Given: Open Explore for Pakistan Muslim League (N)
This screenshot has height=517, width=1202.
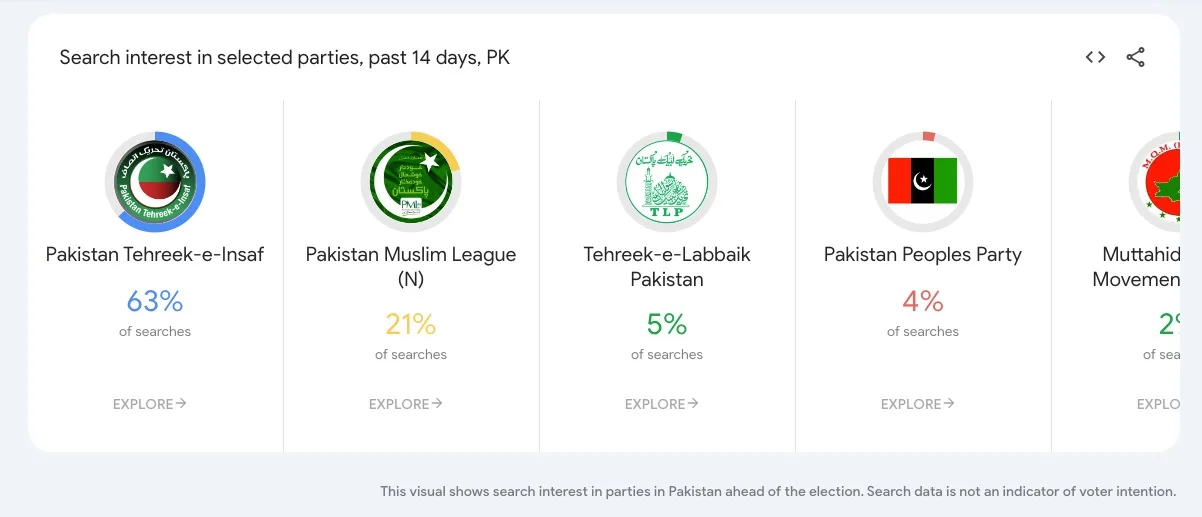Looking at the screenshot, I should 406,404.
